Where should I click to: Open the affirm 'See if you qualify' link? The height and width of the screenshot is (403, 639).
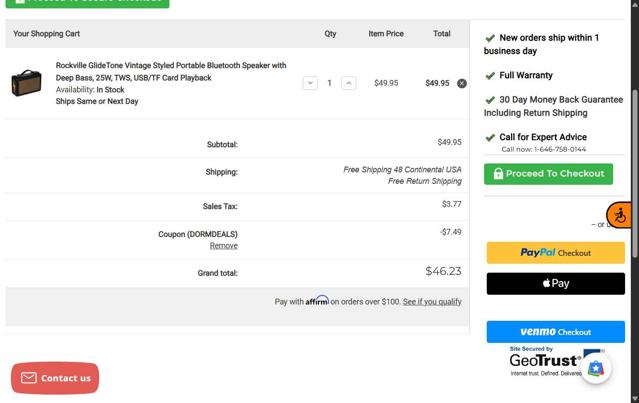pyautogui.click(x=432, y=302)
